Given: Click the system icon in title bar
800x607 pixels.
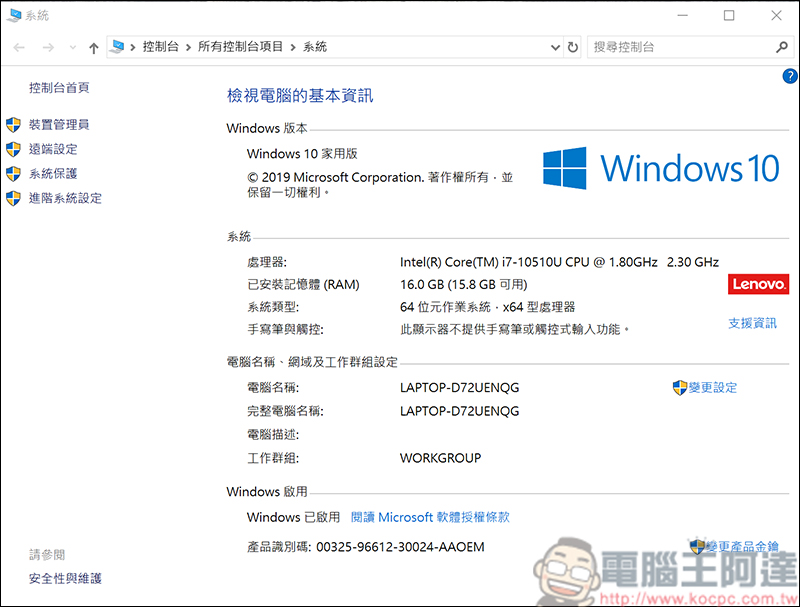Looking at the screenshot, I should pos(14,15).
